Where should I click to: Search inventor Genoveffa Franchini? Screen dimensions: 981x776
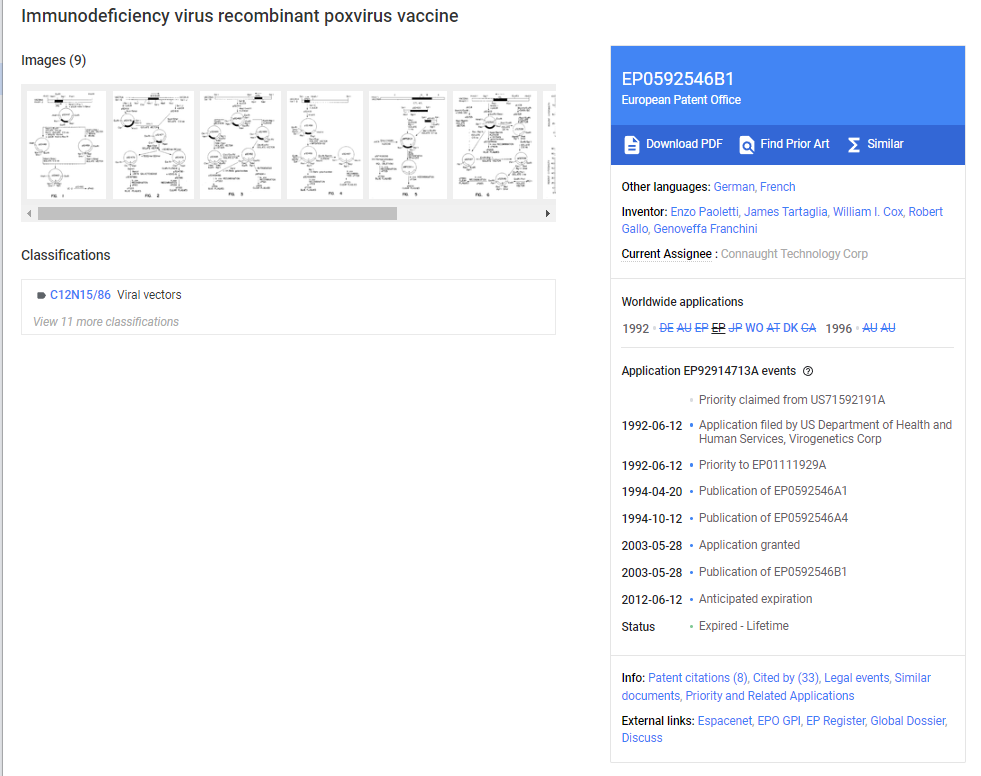705,229
